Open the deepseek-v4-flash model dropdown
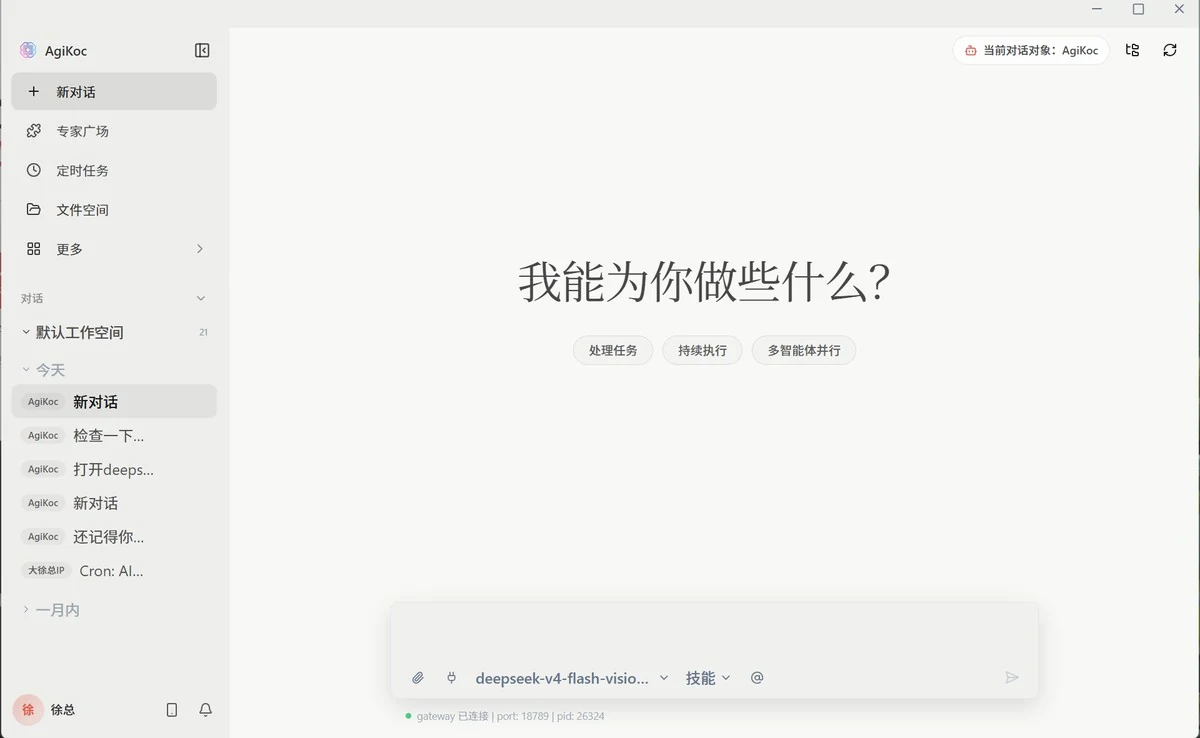The image size is (1200, 738). (572, 678)
